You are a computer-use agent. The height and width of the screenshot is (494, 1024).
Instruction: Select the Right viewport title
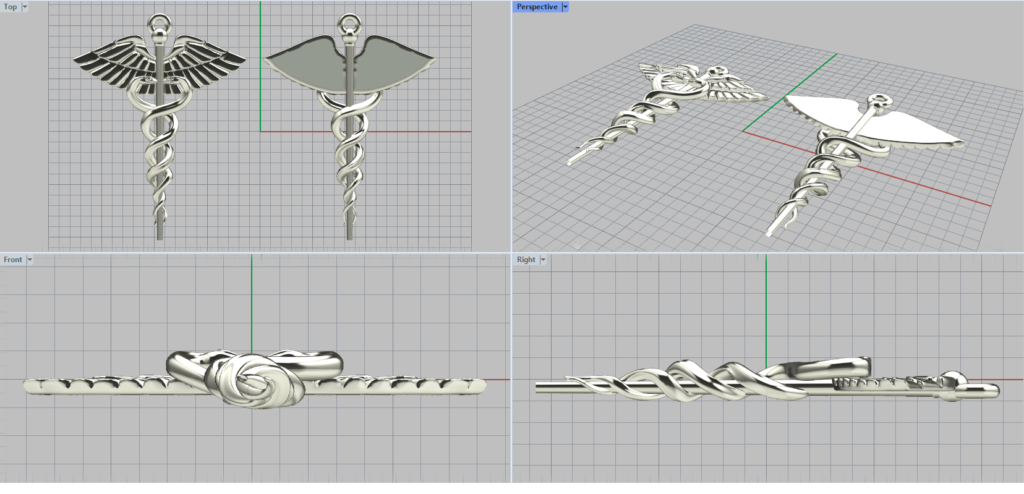(x=525, y=260)
